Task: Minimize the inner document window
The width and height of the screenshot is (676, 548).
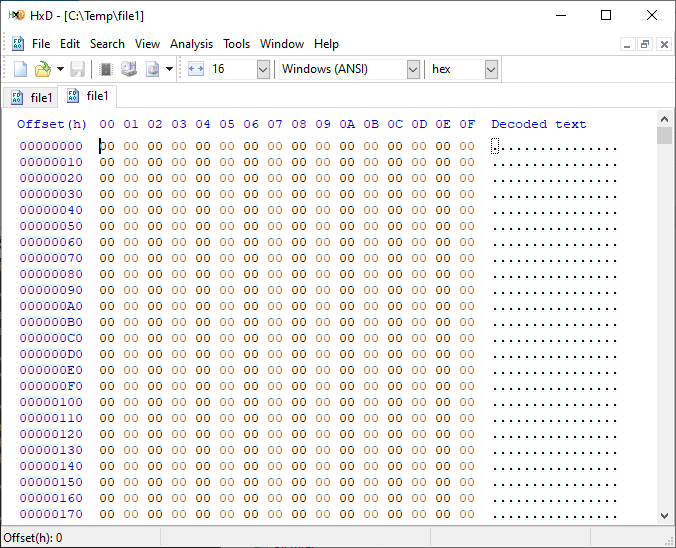Action: pyautogui.click(x=627, y=44)
